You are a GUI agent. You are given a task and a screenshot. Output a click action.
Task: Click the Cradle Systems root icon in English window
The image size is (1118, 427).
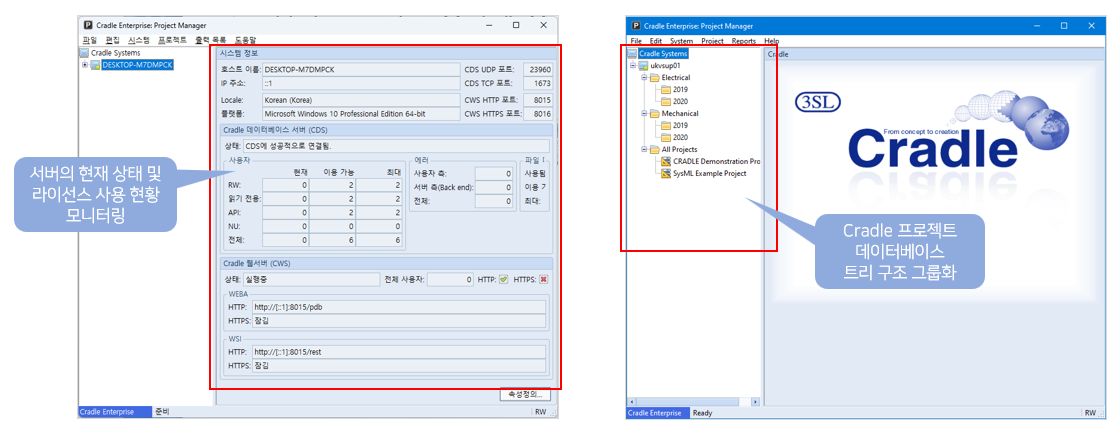tap(632, 53)
